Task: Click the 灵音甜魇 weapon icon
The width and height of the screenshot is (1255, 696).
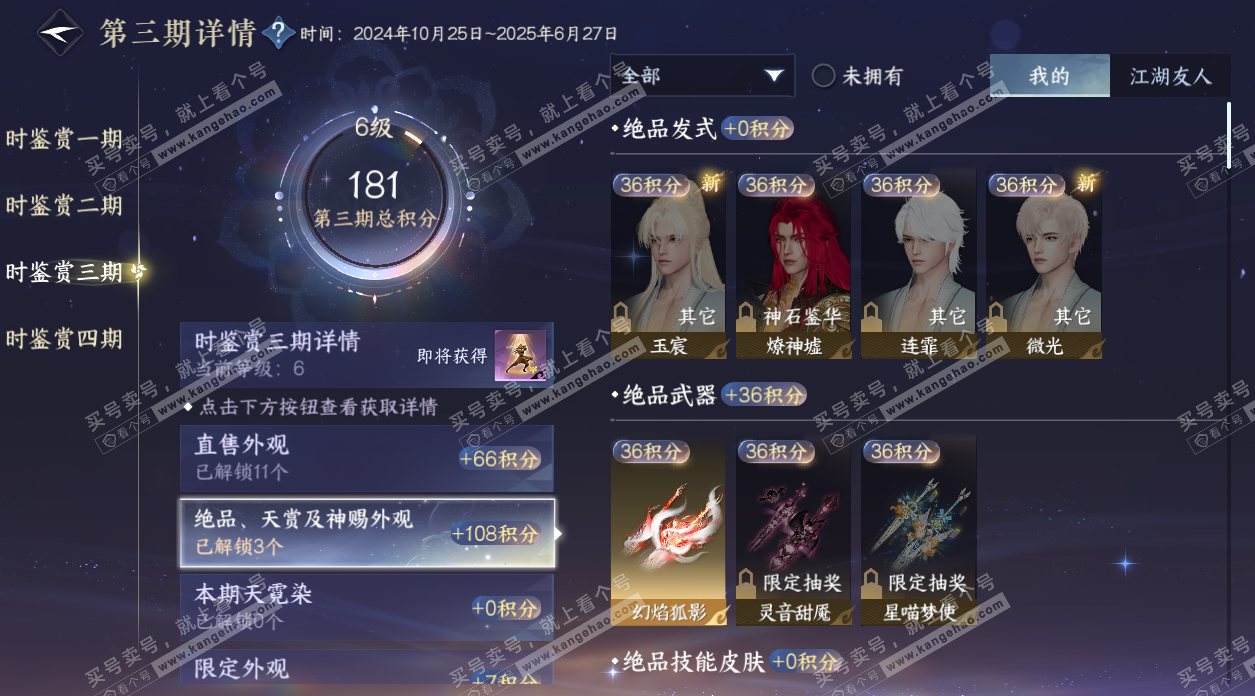Action: [793, 532]
